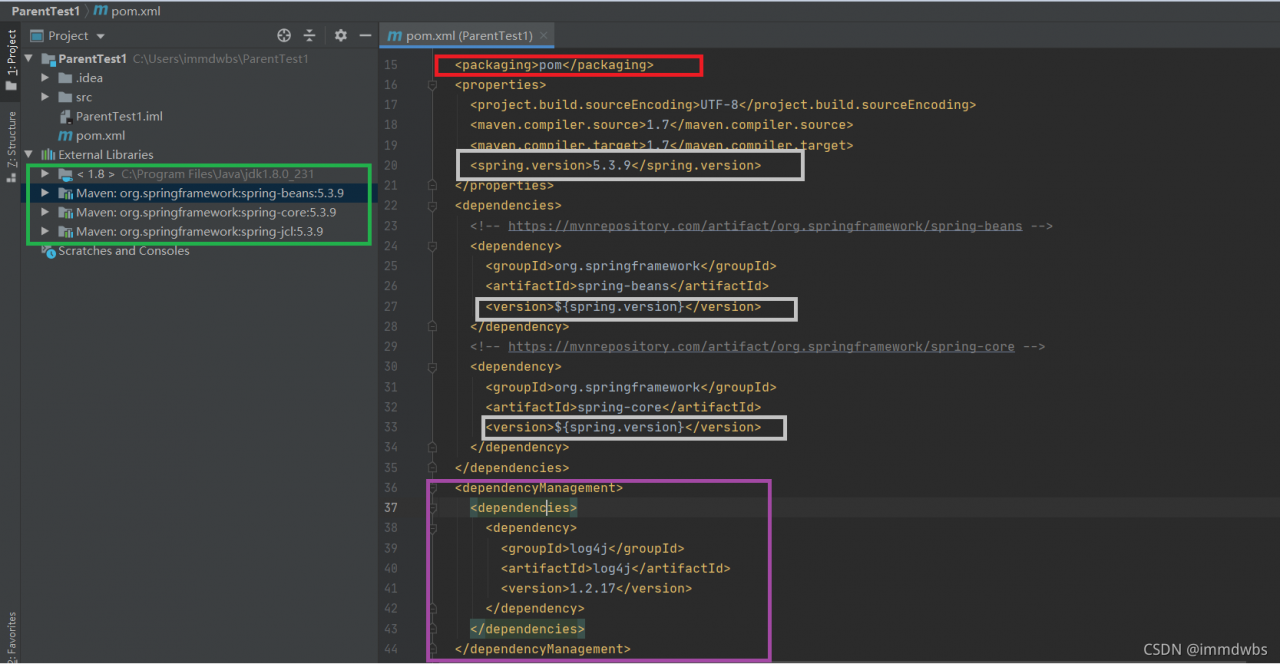Open the spring-beans mvnrepository link
The height and width of the screenshot is (664, 1280).
765,226
